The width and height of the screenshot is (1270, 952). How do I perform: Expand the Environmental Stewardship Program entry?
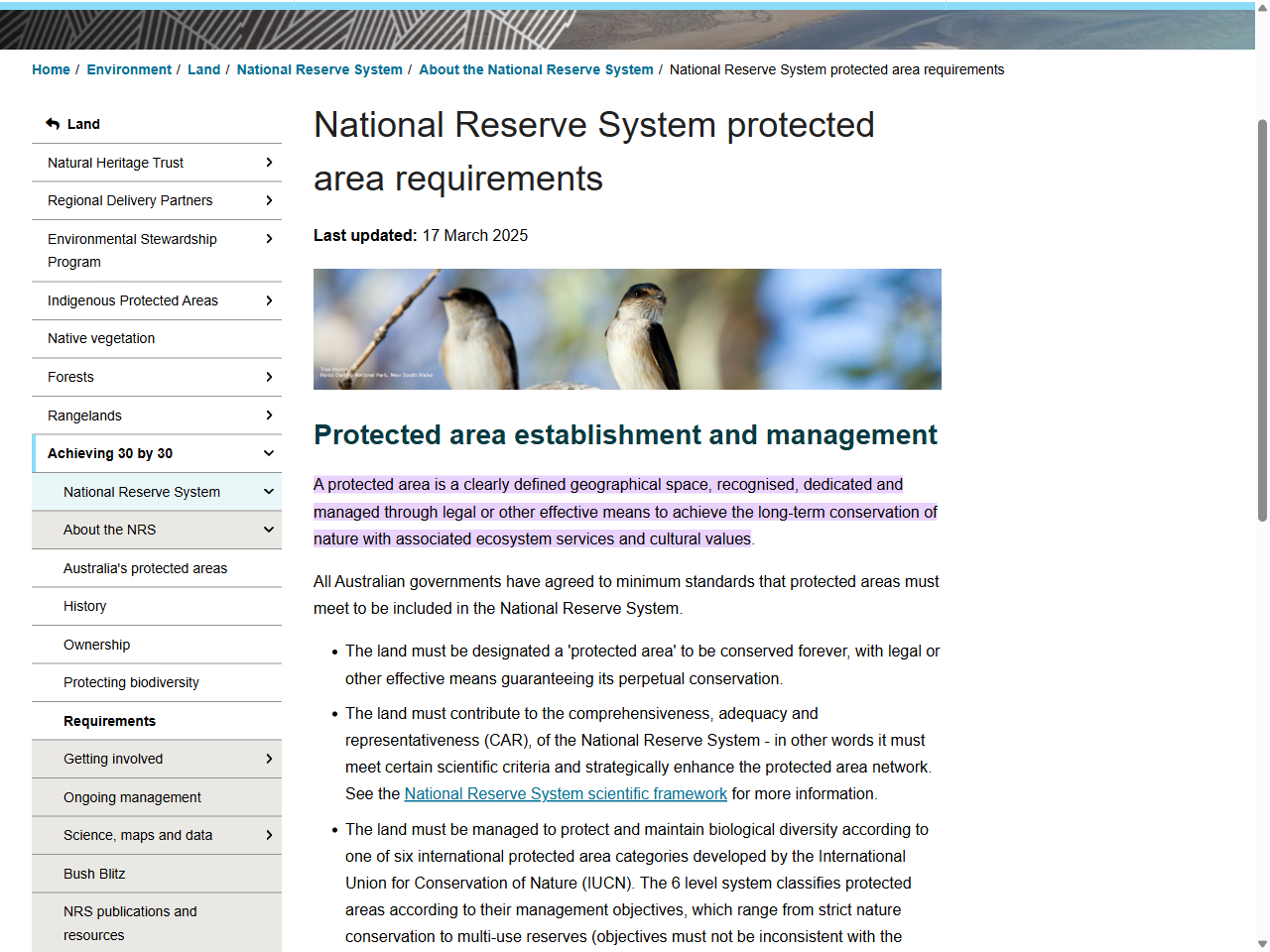click(x=269, y=239)
